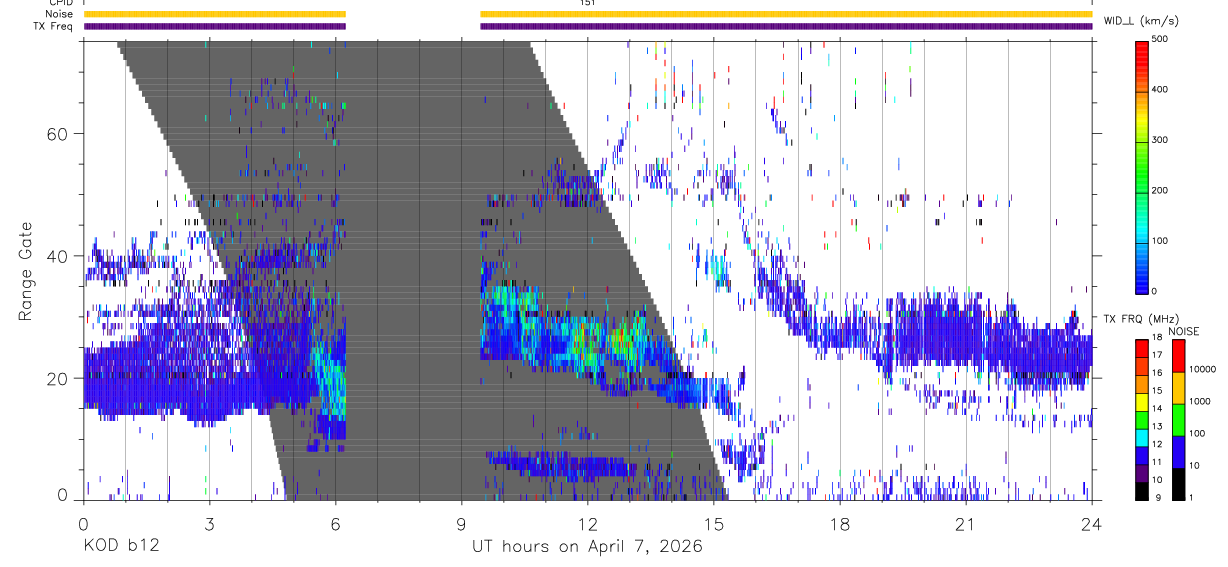Click the 15 tick label on the UT hours axis
The height and width of the screenshot is (567, 1228).
pyautogui.click(x=713, y=524)
